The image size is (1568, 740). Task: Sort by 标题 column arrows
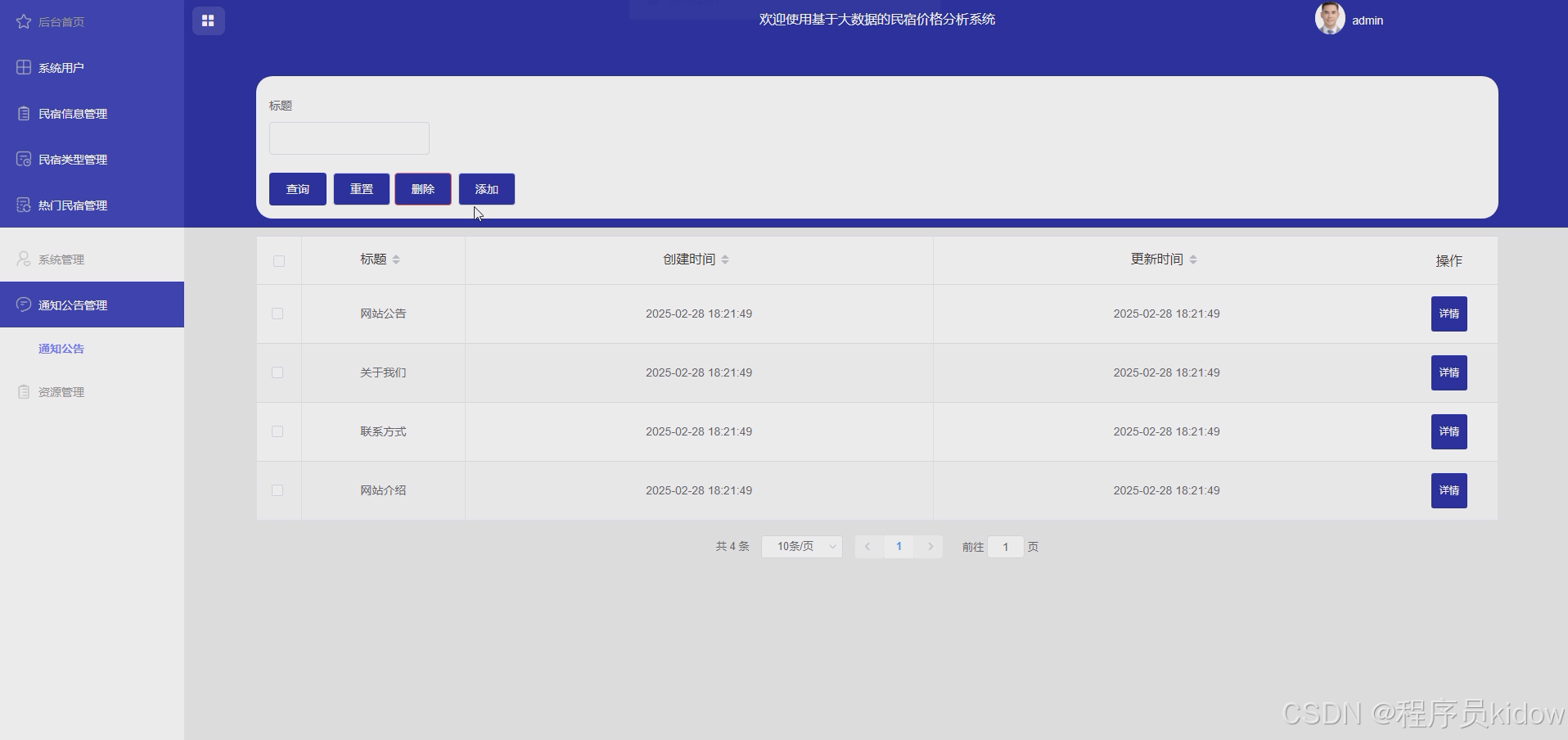coord(396,259)
